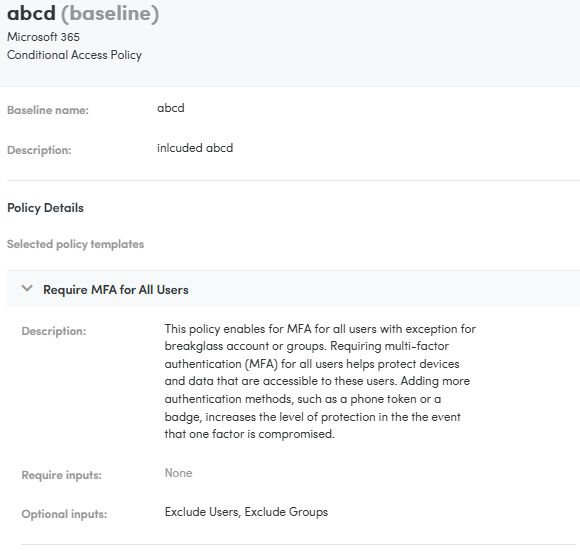580x551 pixels.
Task: Click the Policy Details section heading
Action: tap(45, 208)
